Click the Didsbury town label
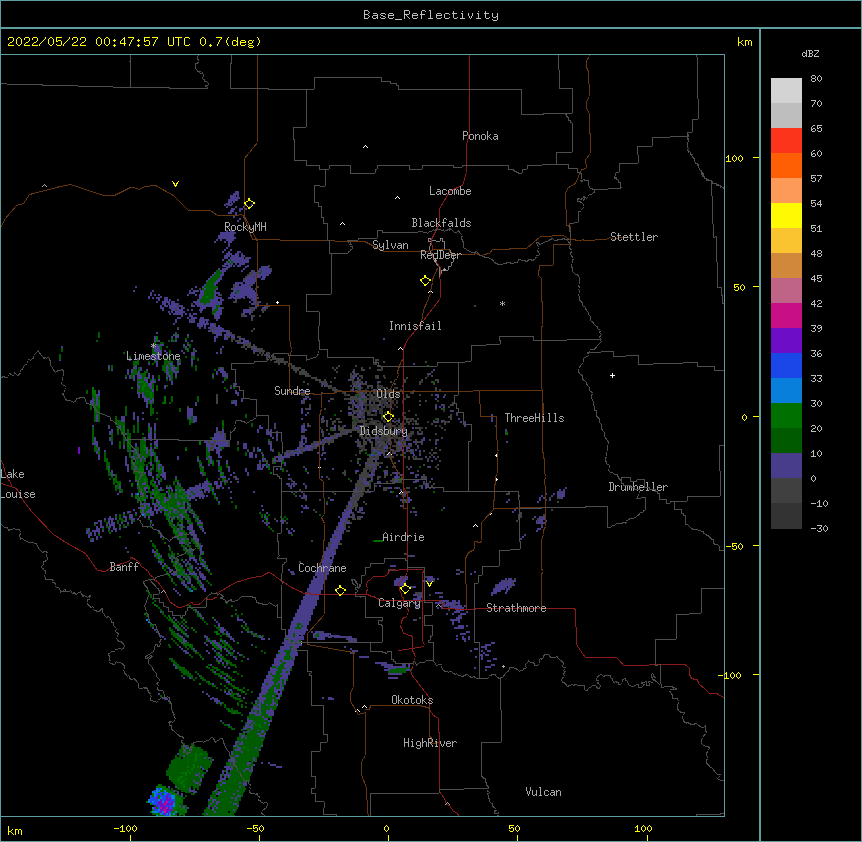This screenshot has height=842, width=862. click(x=383, y=431)
